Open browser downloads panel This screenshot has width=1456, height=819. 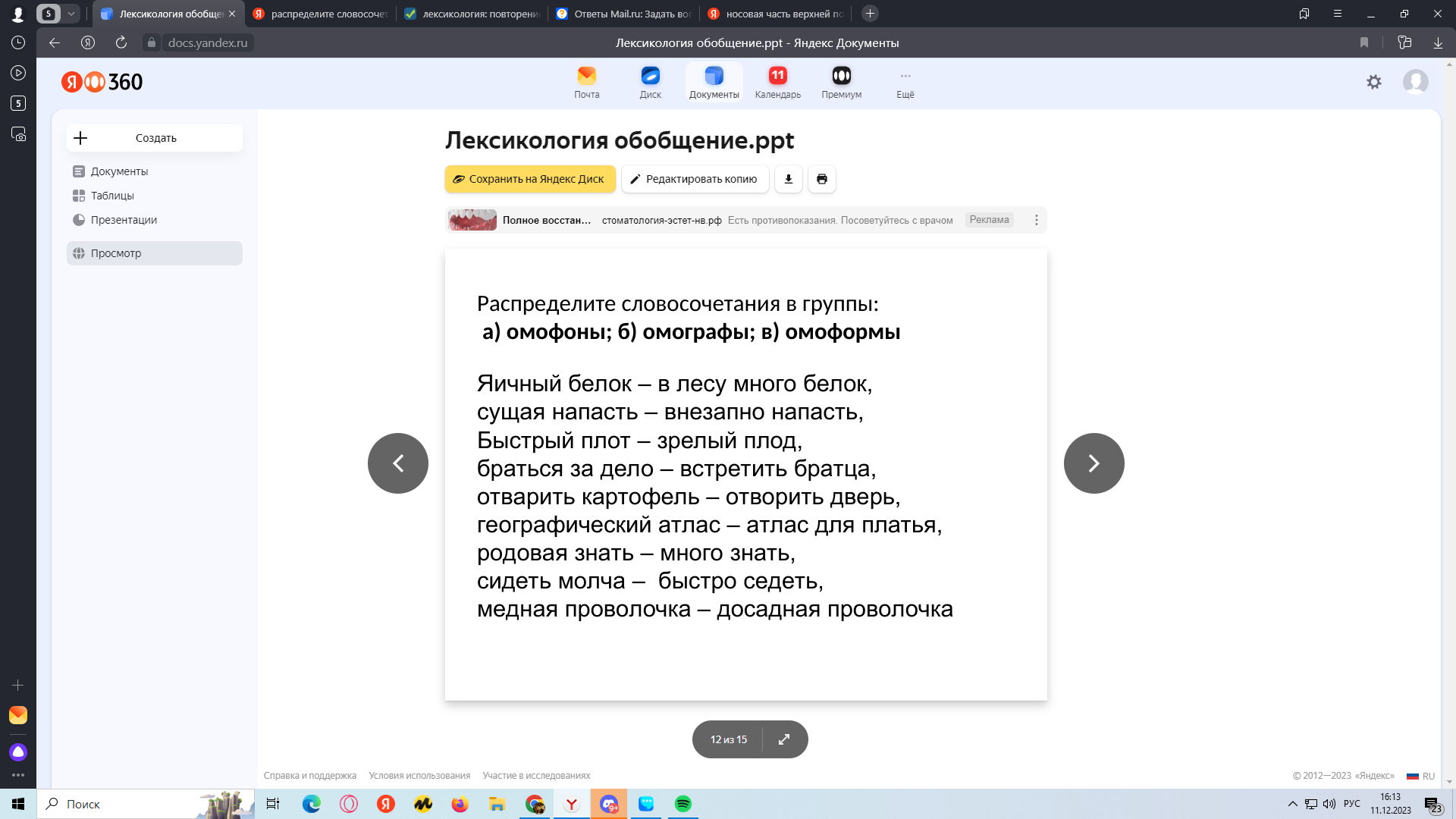pos(1438,42)
